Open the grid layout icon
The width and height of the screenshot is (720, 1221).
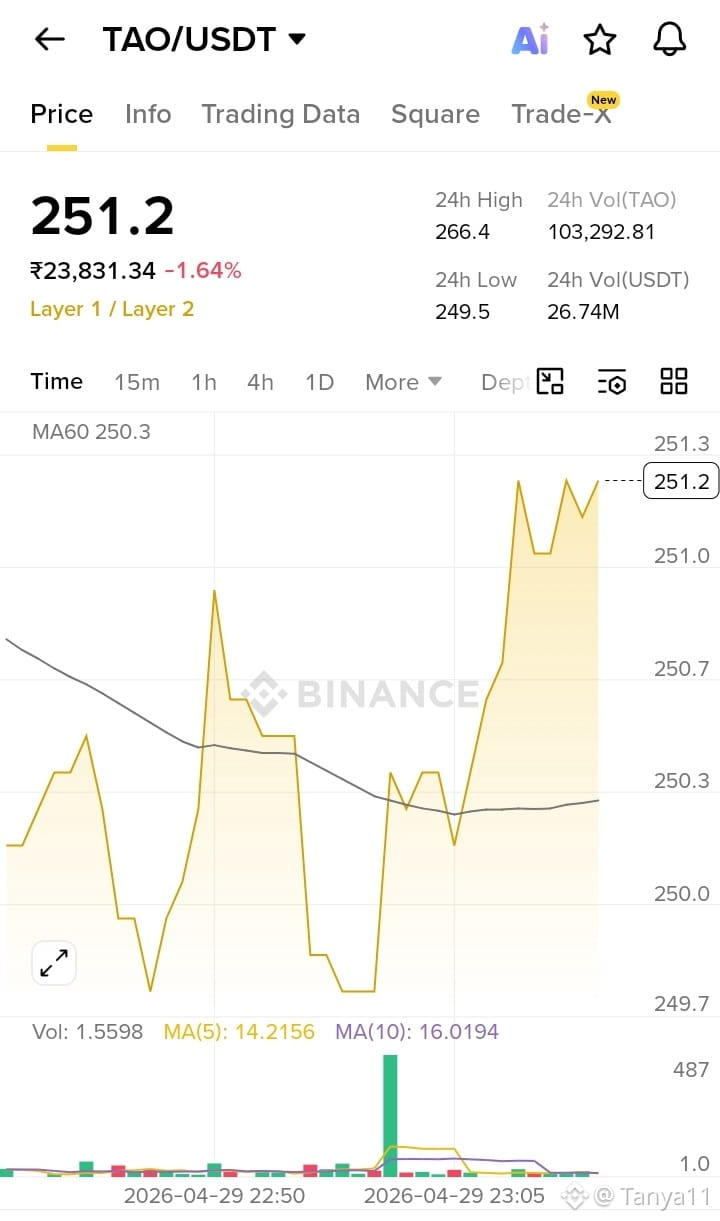click(674, 381)
